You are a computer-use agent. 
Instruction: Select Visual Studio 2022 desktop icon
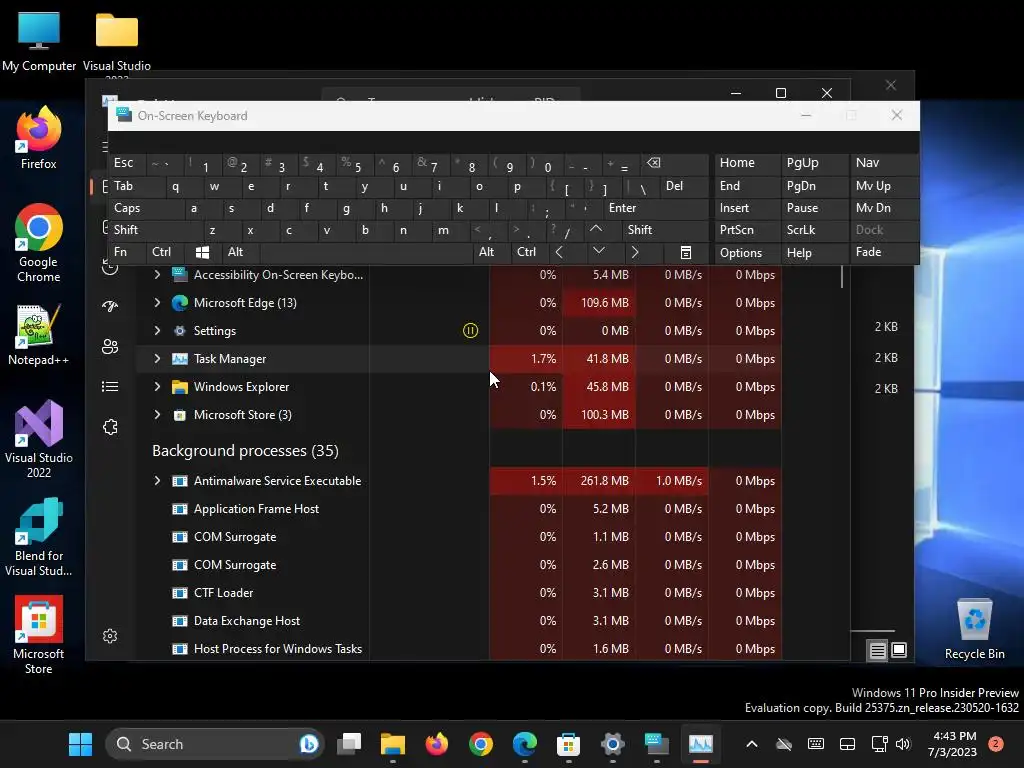tap(39, 439)
